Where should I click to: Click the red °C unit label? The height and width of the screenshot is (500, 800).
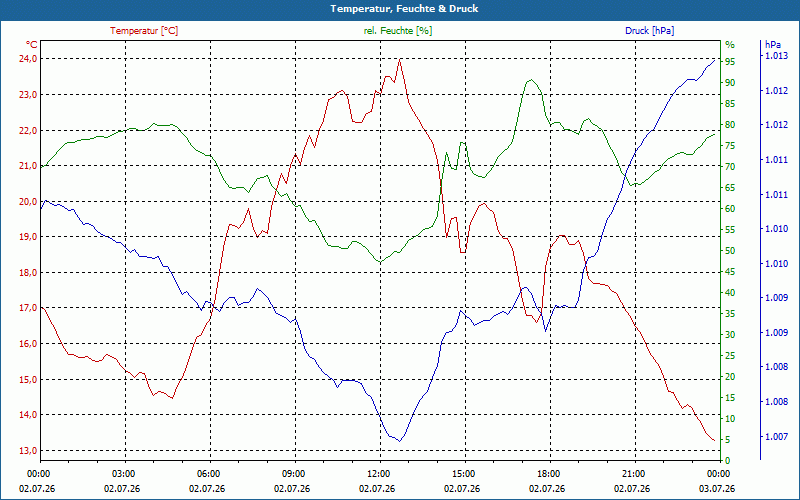31,45
